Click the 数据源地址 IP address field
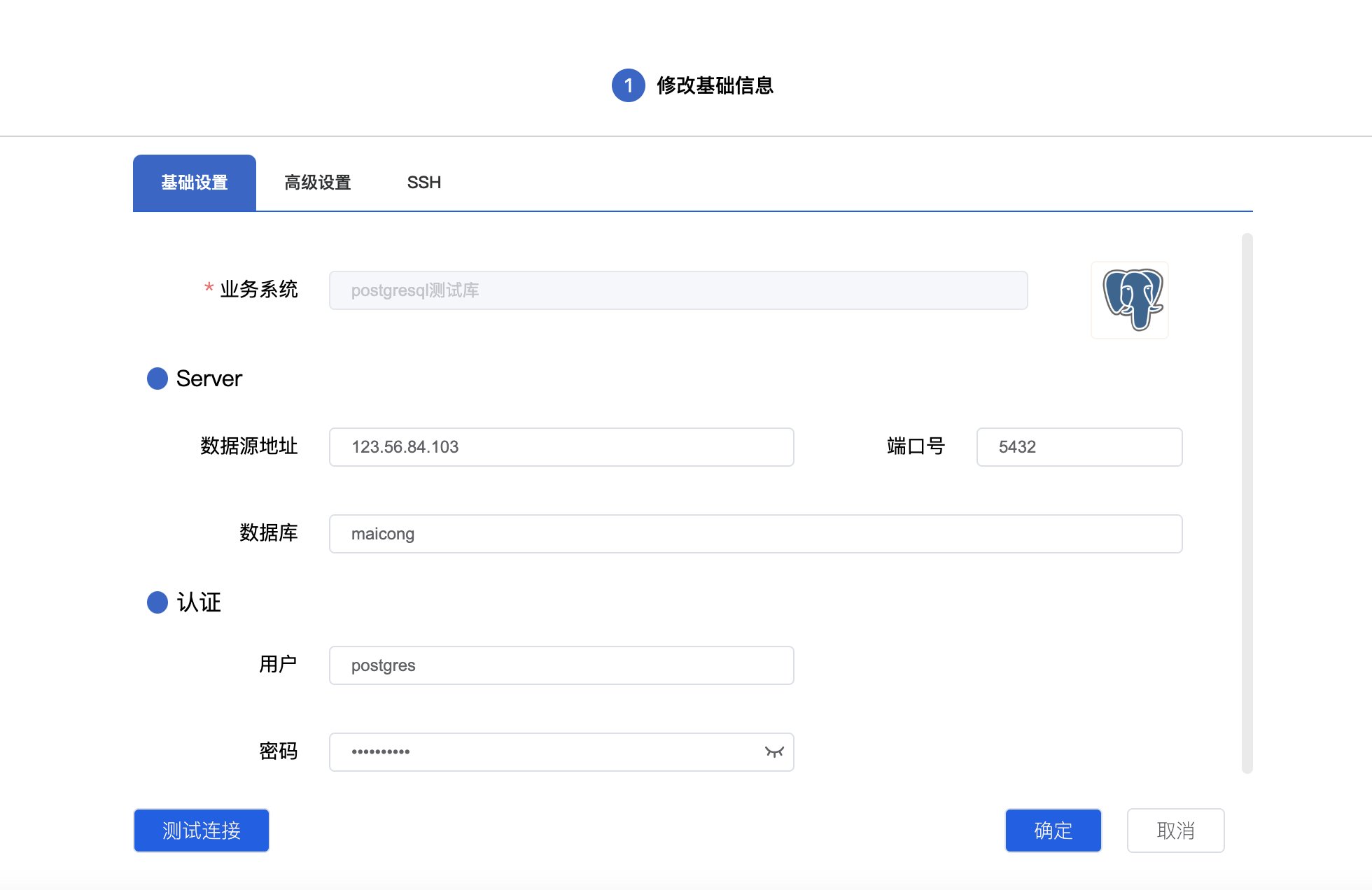 [x=561, y=447]
